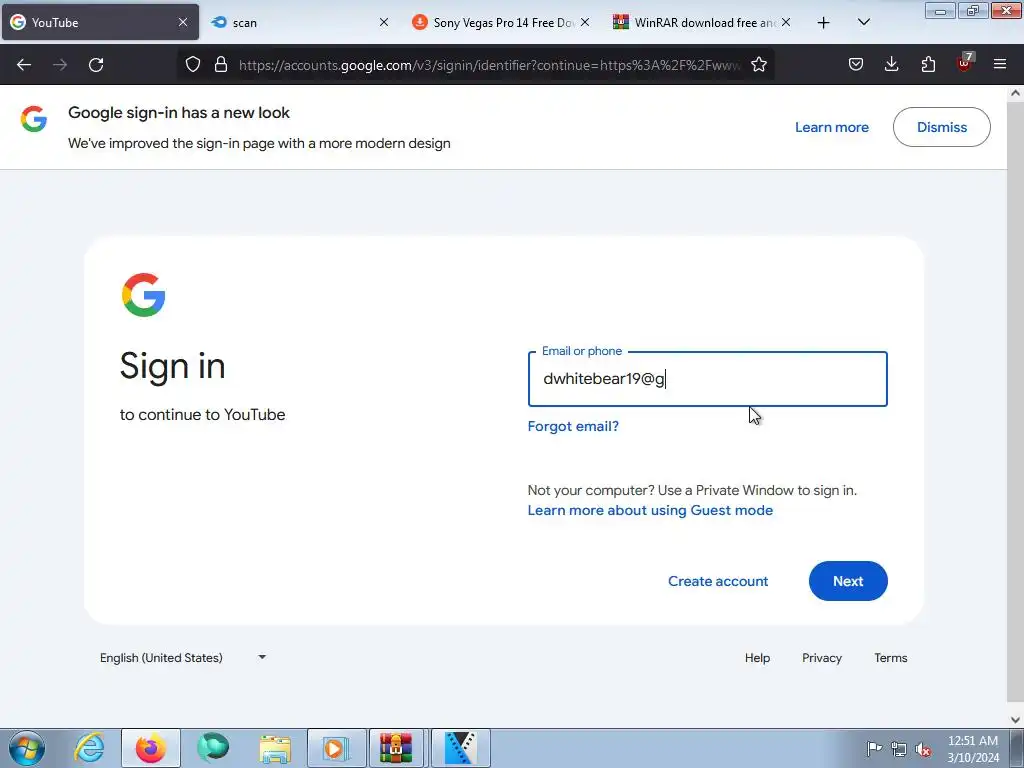Bookmark this page with the star
Viewport: 1024px width, 768px height.
tap(758, 65)
